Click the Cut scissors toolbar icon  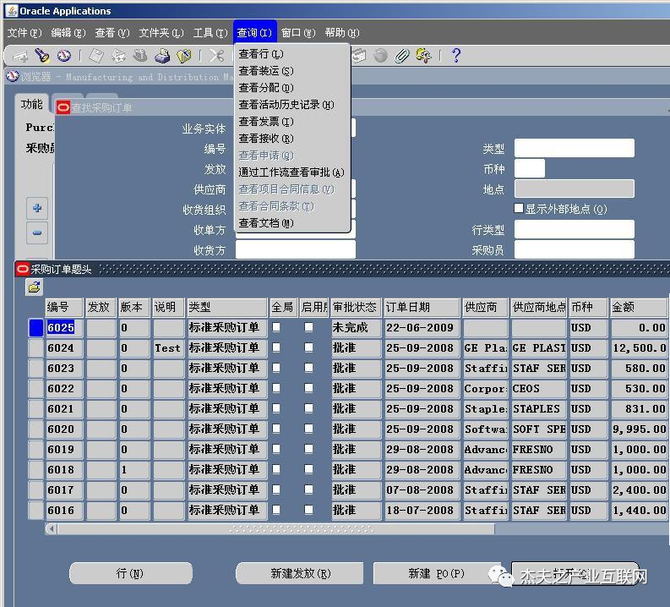pyautogui.click(x=217, y=56)
